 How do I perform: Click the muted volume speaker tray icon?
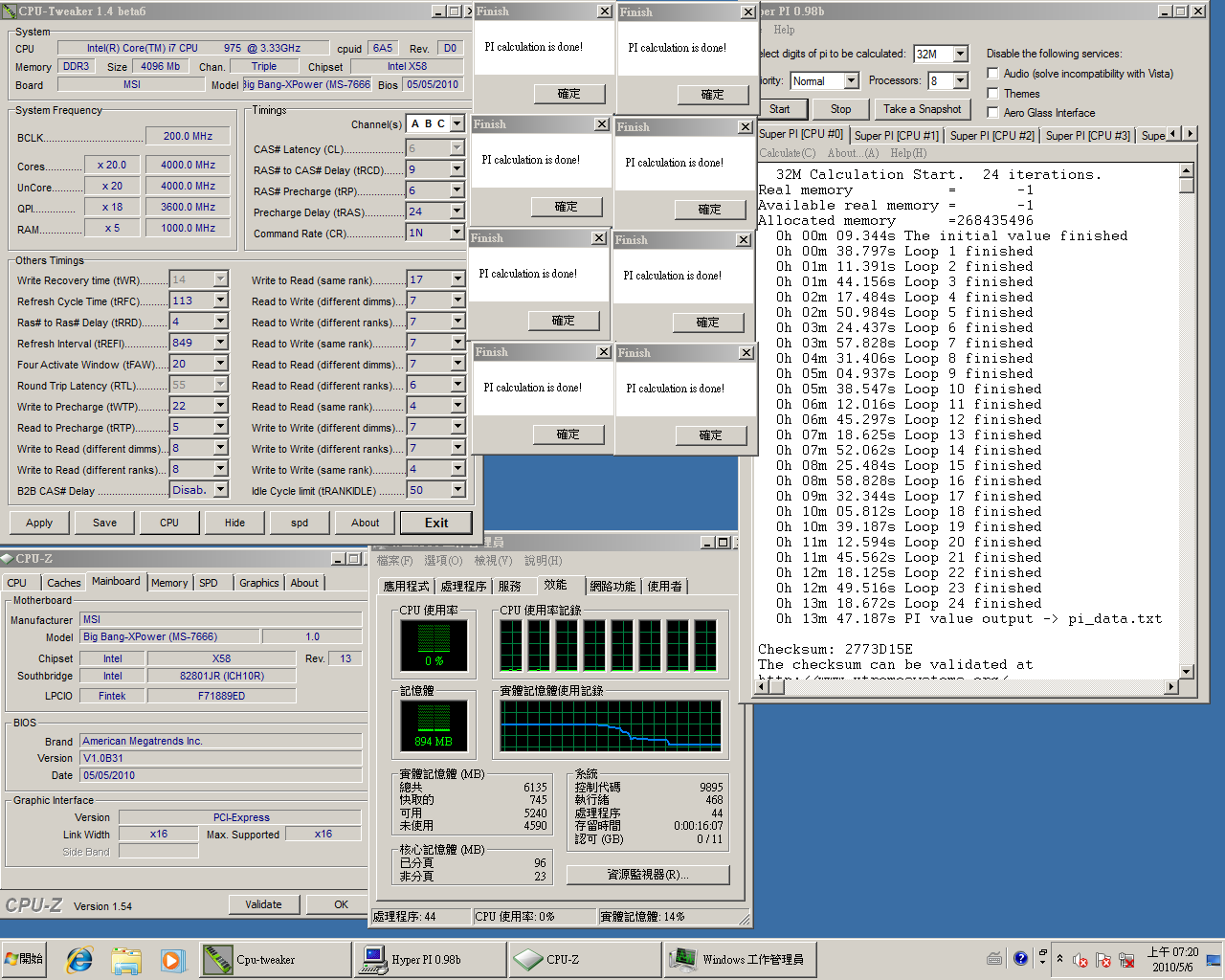[1080, 960]
